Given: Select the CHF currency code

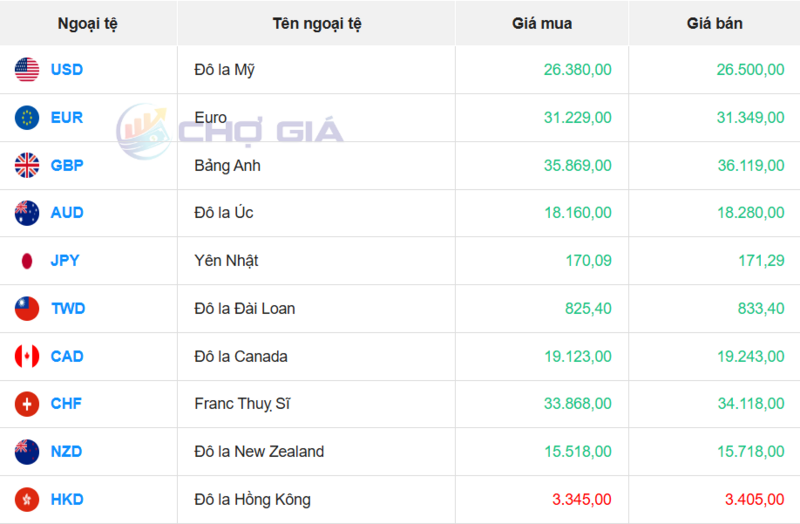Looking at the screenshot, I should coord(66,404).
